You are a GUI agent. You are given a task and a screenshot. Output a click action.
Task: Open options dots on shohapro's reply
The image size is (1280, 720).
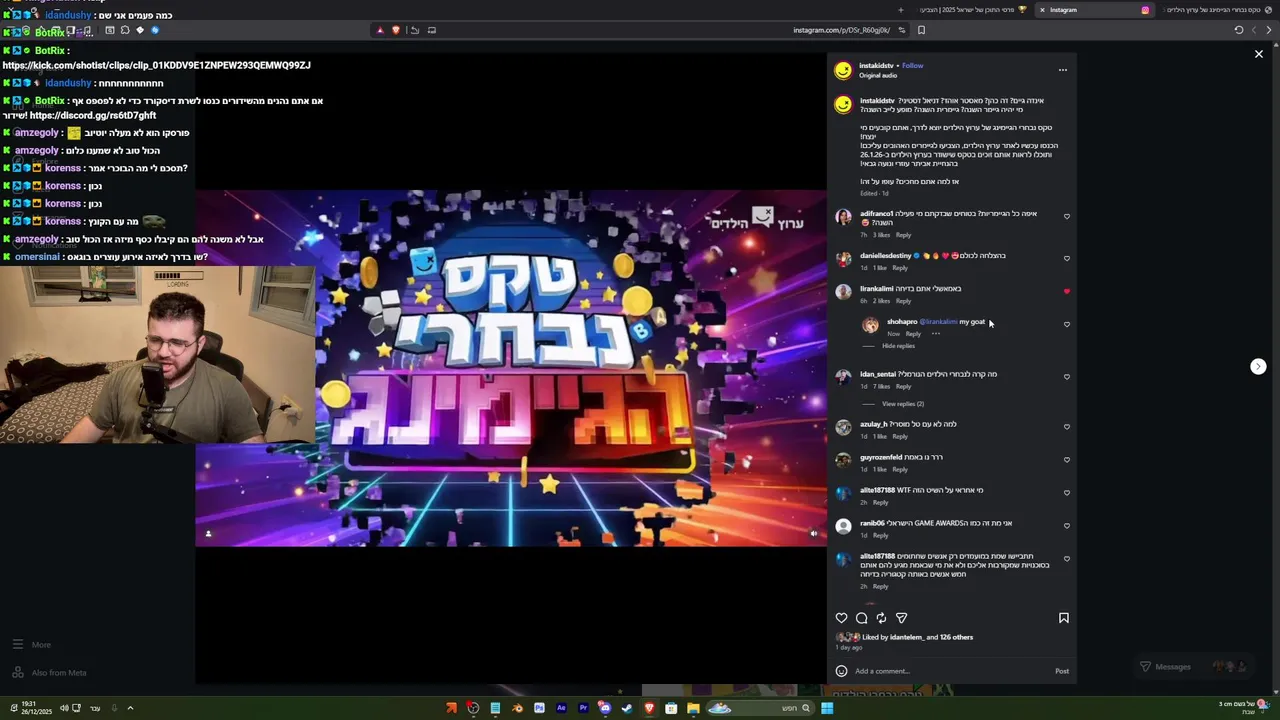coord(936,334)
